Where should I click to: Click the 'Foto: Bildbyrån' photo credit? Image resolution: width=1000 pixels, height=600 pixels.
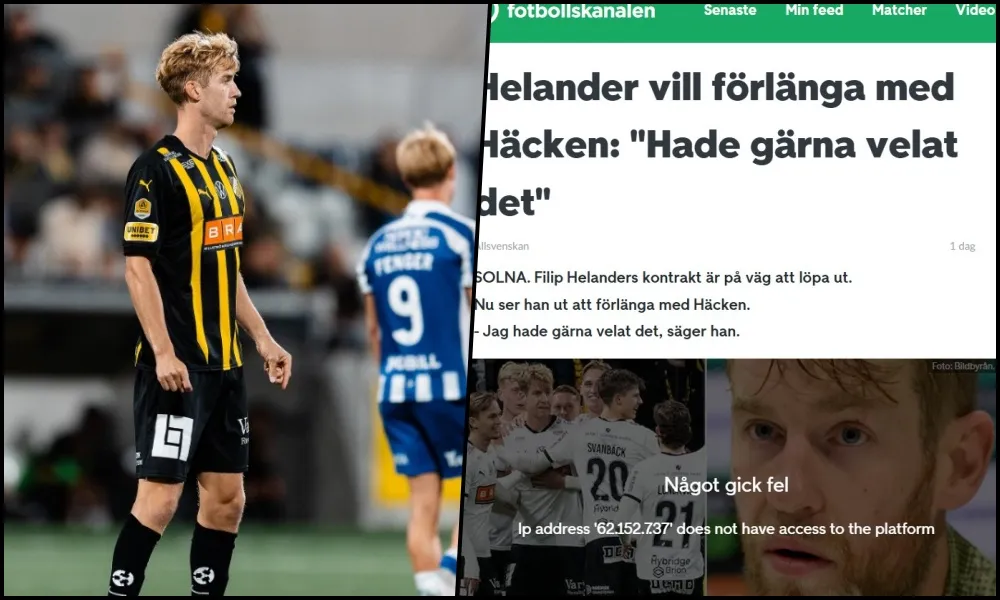click(x=962, y=366)
